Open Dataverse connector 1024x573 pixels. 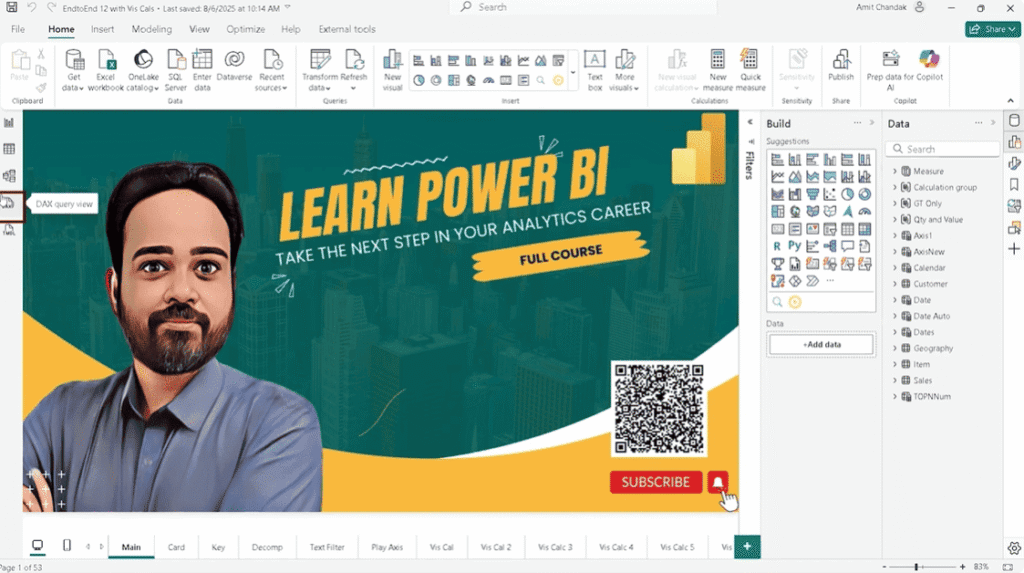[234, 65]
